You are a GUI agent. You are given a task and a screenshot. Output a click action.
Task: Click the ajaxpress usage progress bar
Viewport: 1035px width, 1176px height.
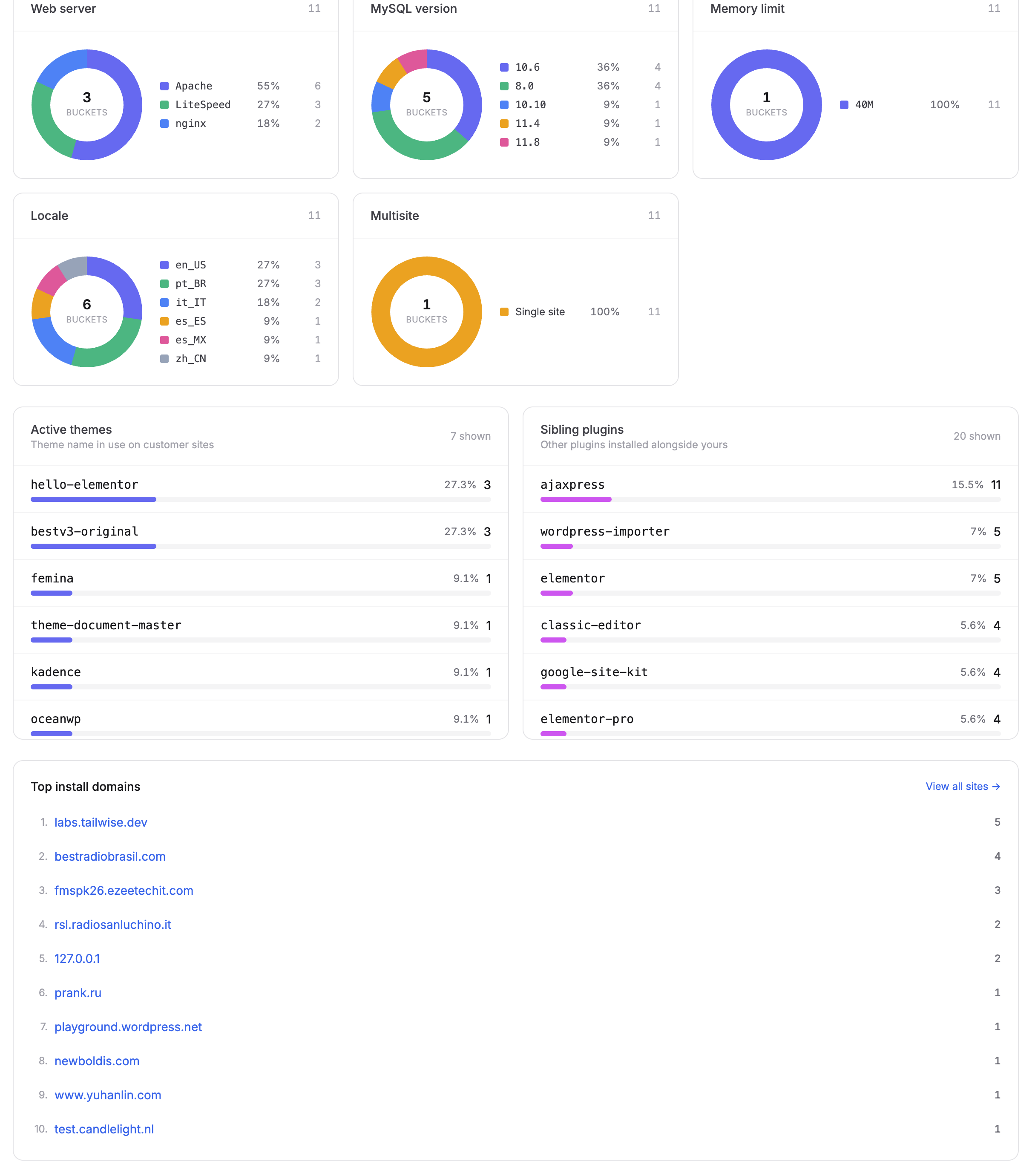point(770,499)
